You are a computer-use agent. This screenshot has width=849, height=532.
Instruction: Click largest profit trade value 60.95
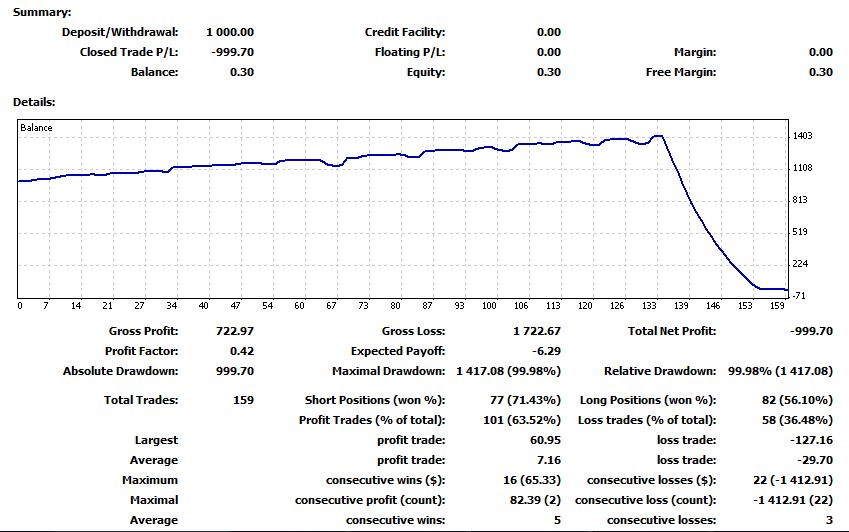(x=545, y=440)
